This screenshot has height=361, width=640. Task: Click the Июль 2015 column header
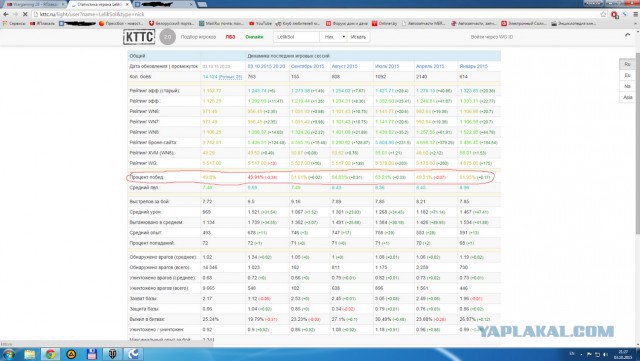point(387,66)
